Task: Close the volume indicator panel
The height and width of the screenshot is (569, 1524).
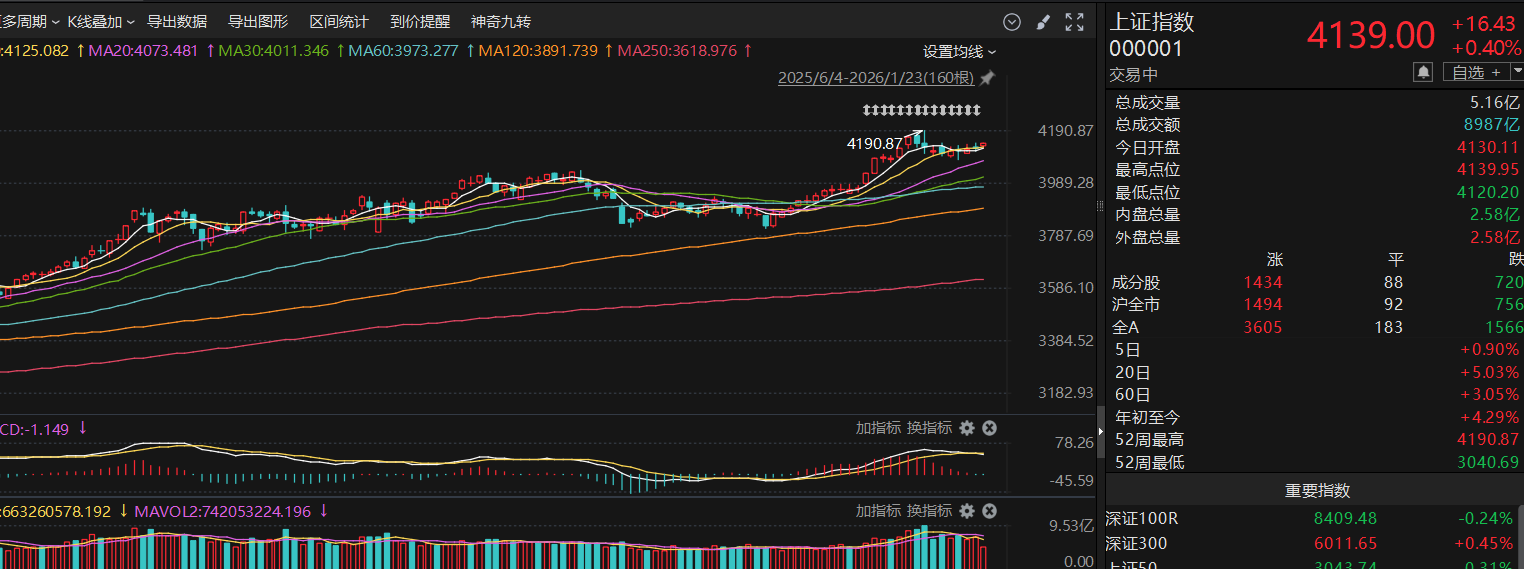Action: (x=989, y=511)
